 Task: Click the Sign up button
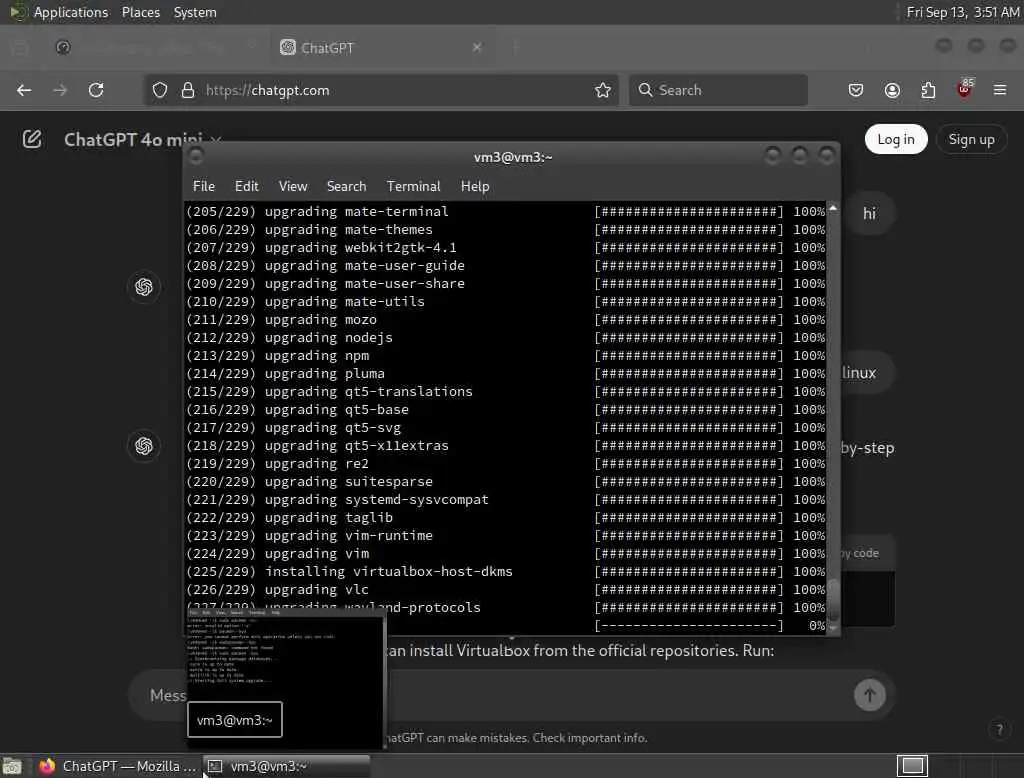point(971,139)
